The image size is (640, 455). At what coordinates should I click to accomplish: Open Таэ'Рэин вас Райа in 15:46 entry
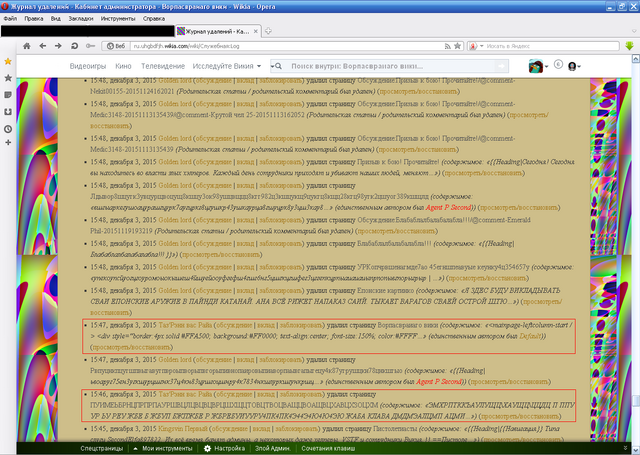point(185,394)
